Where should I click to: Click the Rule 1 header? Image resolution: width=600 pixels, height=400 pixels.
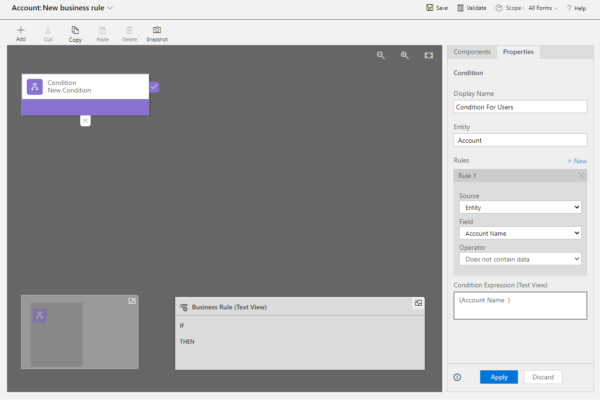pyautogui.click(x=520, y=176)
